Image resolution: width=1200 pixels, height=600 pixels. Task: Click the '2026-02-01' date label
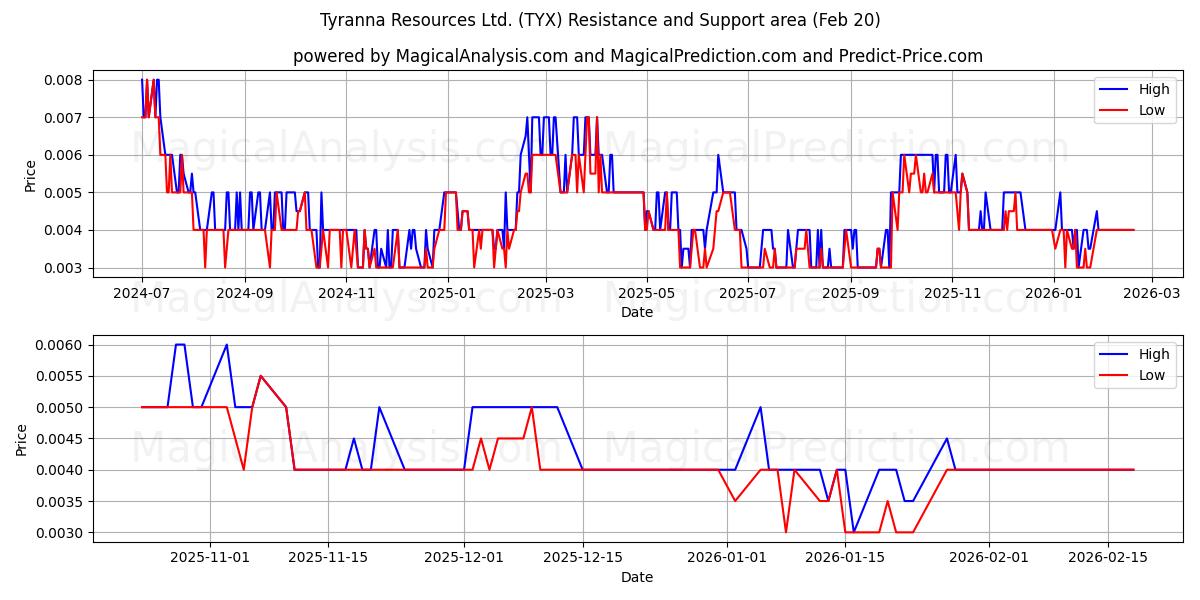pyautogui.click(x=989, y=559)
